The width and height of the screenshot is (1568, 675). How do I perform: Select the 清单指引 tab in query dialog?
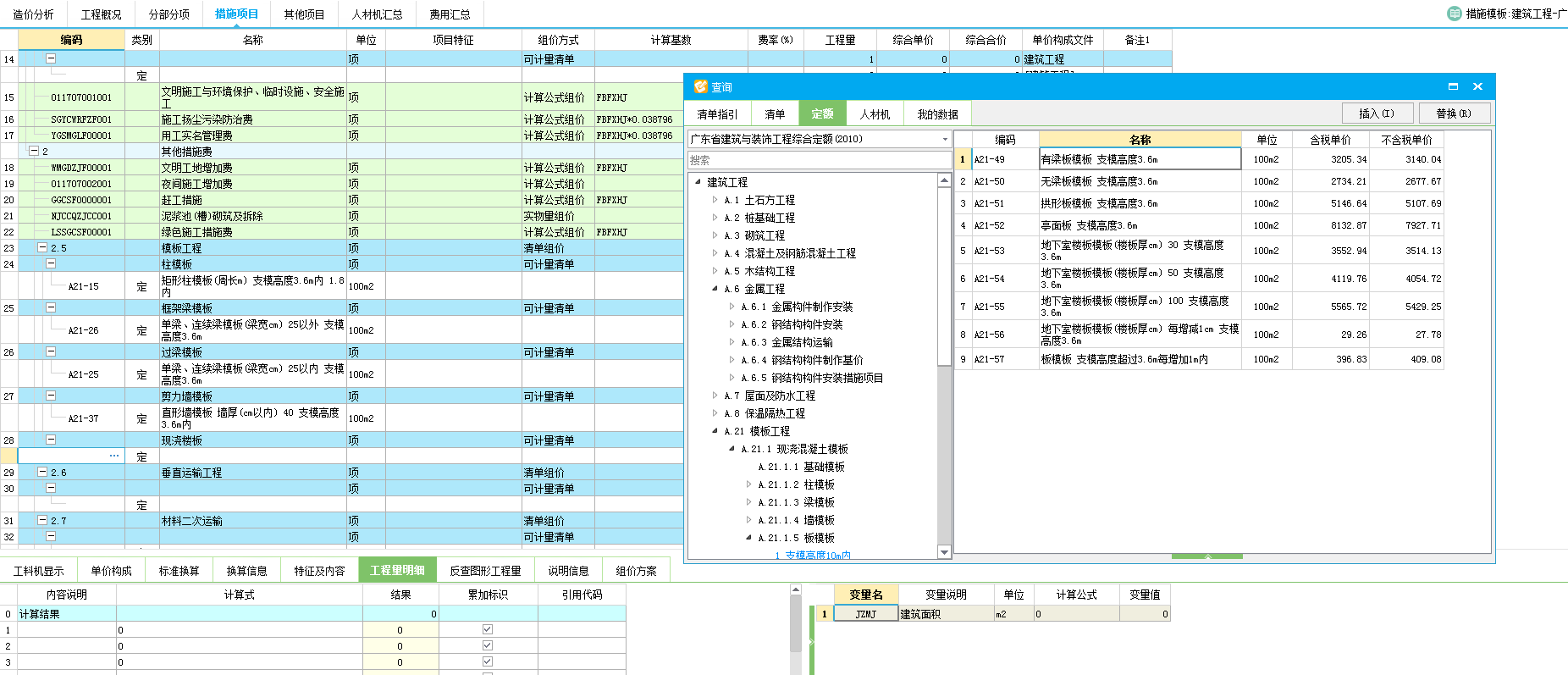(x=718, y=114)
